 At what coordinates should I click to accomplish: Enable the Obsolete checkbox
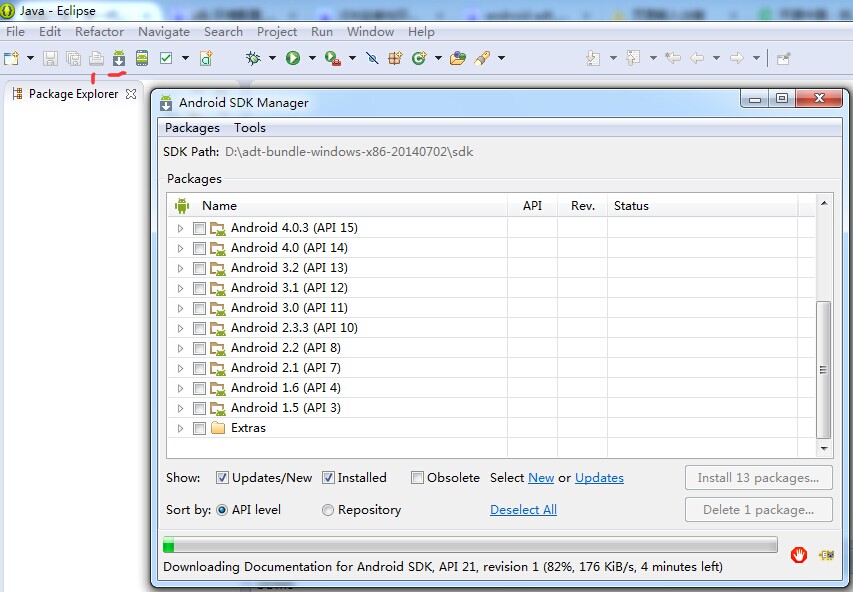417,478
